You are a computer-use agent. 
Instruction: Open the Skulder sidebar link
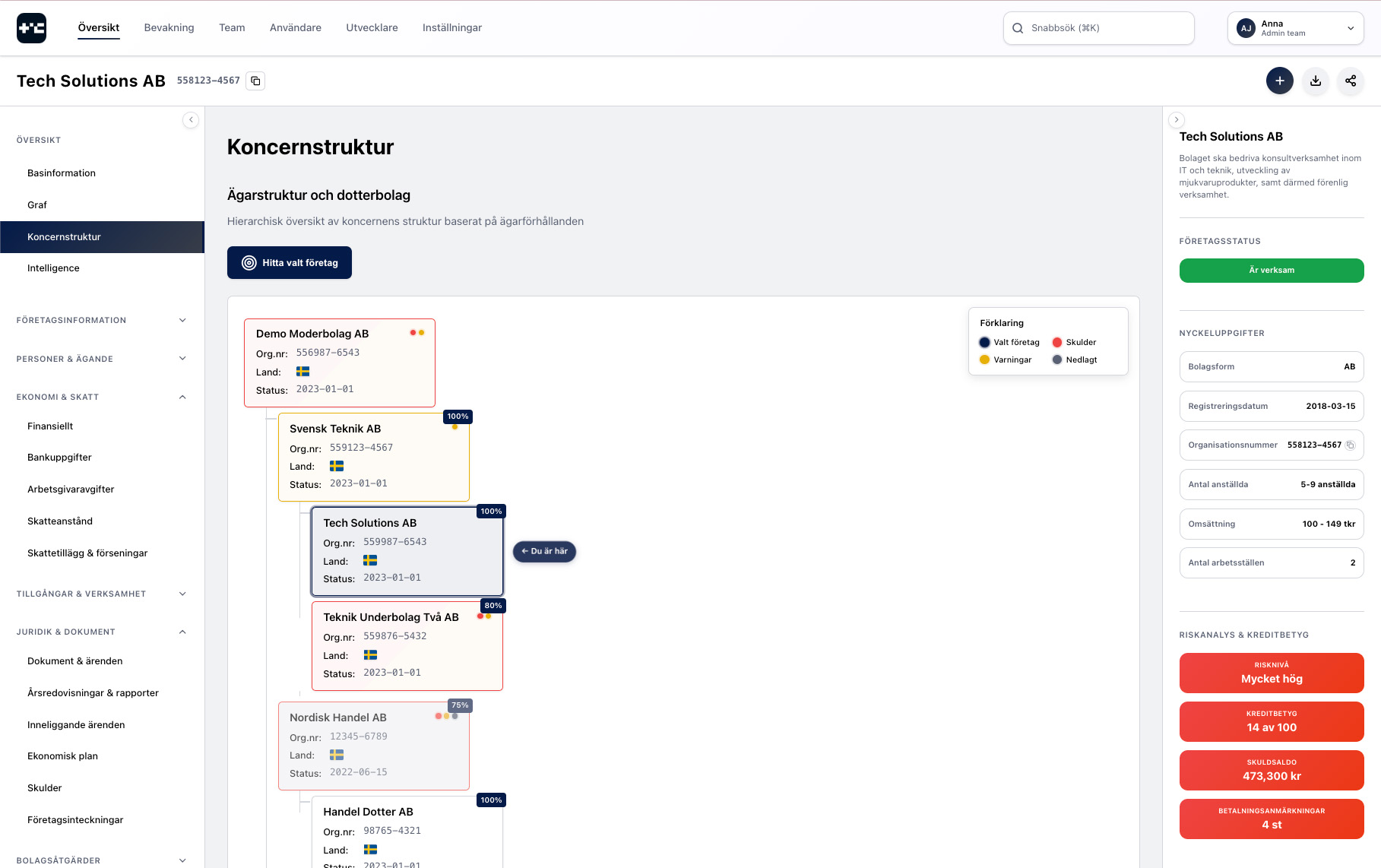point(44,787)
